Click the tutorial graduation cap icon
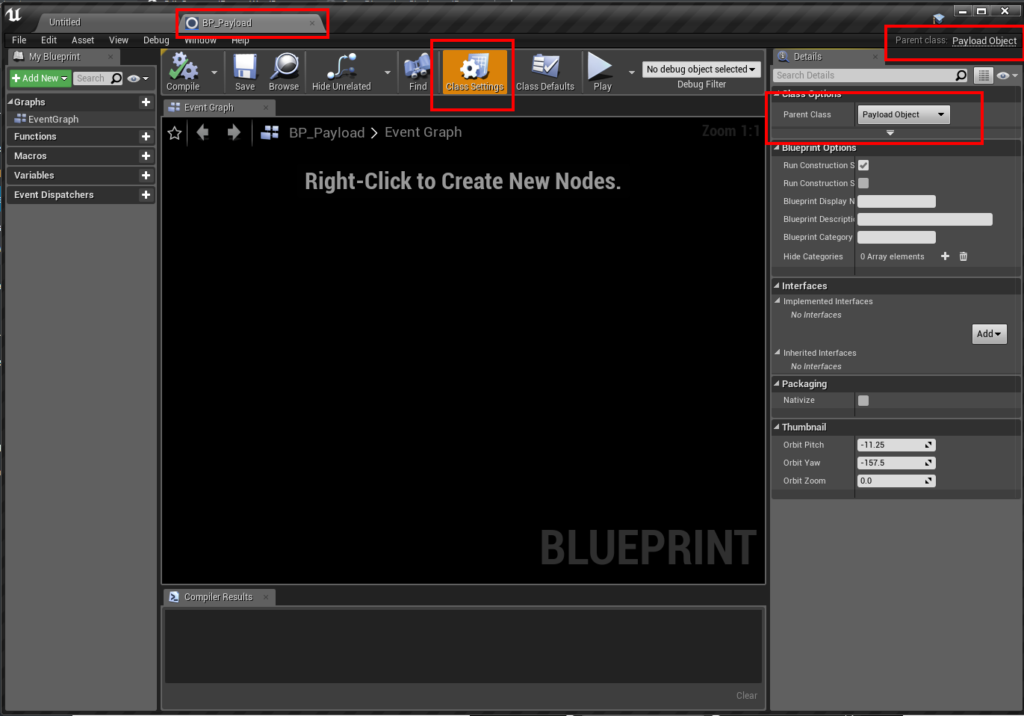This screenshot has height=716, width=1024. click(x=938, y=18)
